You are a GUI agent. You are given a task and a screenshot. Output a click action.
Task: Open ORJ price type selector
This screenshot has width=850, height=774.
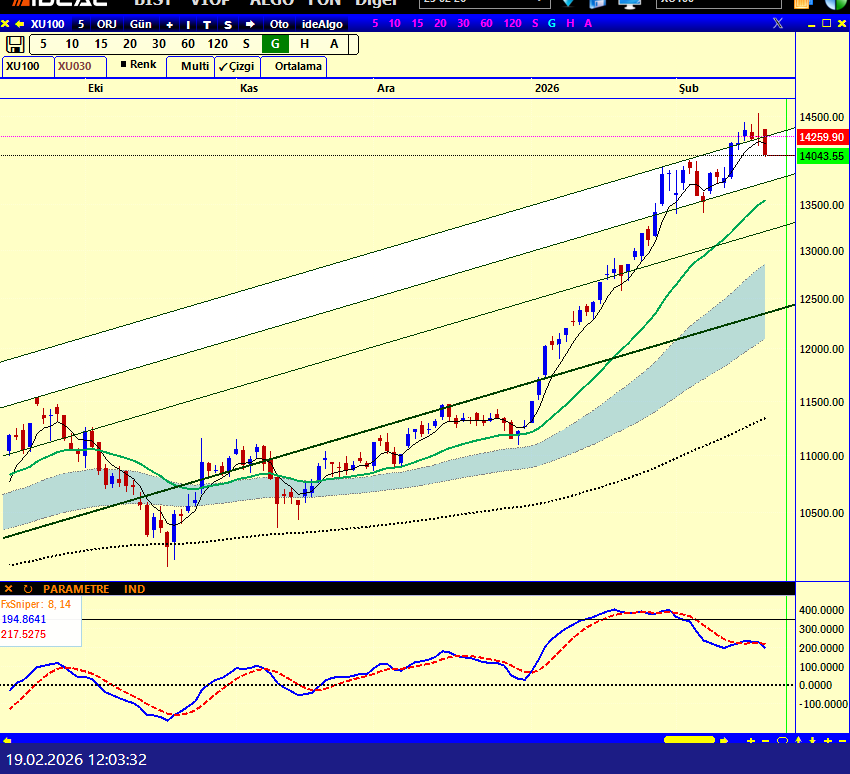[x=107, y=24]
